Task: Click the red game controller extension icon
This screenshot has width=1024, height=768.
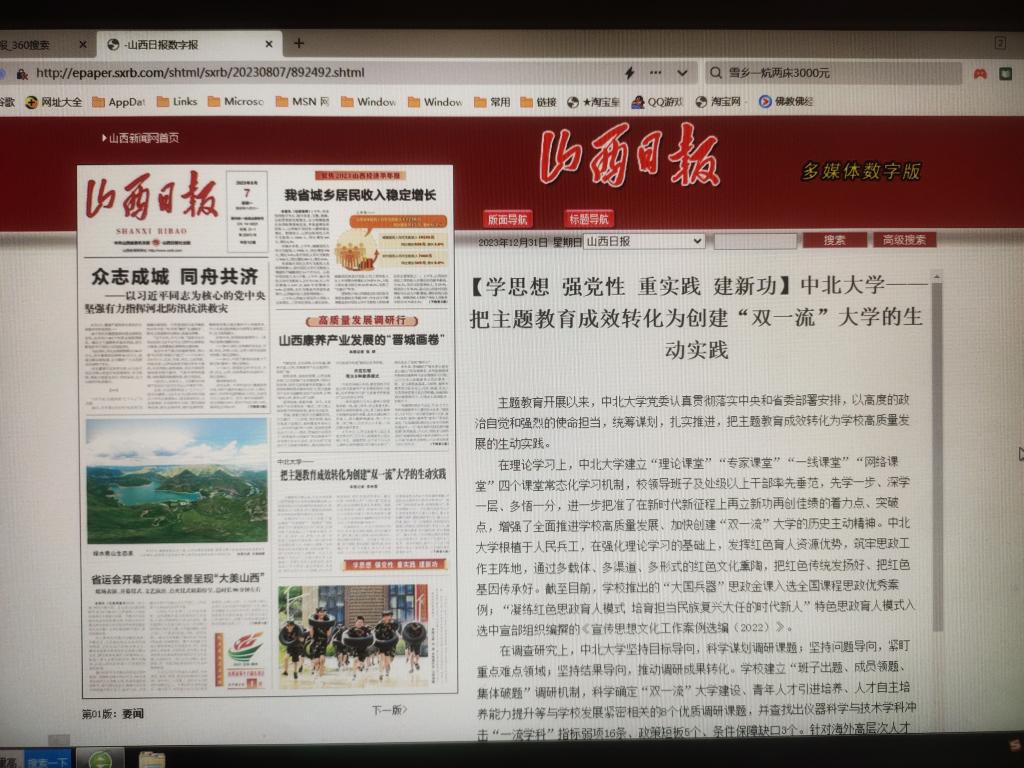Action: coord(979,73)
